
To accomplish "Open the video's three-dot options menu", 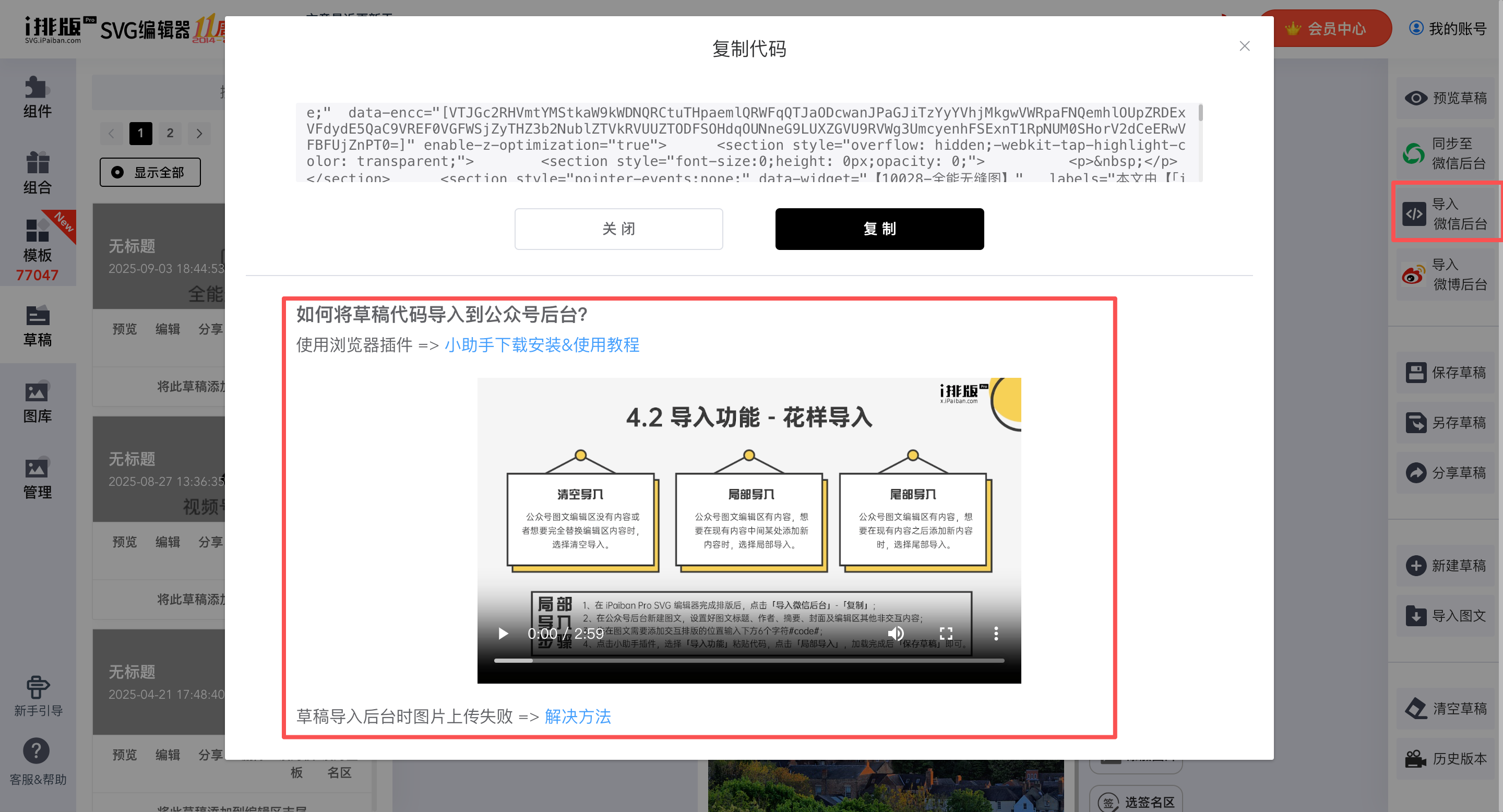I will 996,634.
